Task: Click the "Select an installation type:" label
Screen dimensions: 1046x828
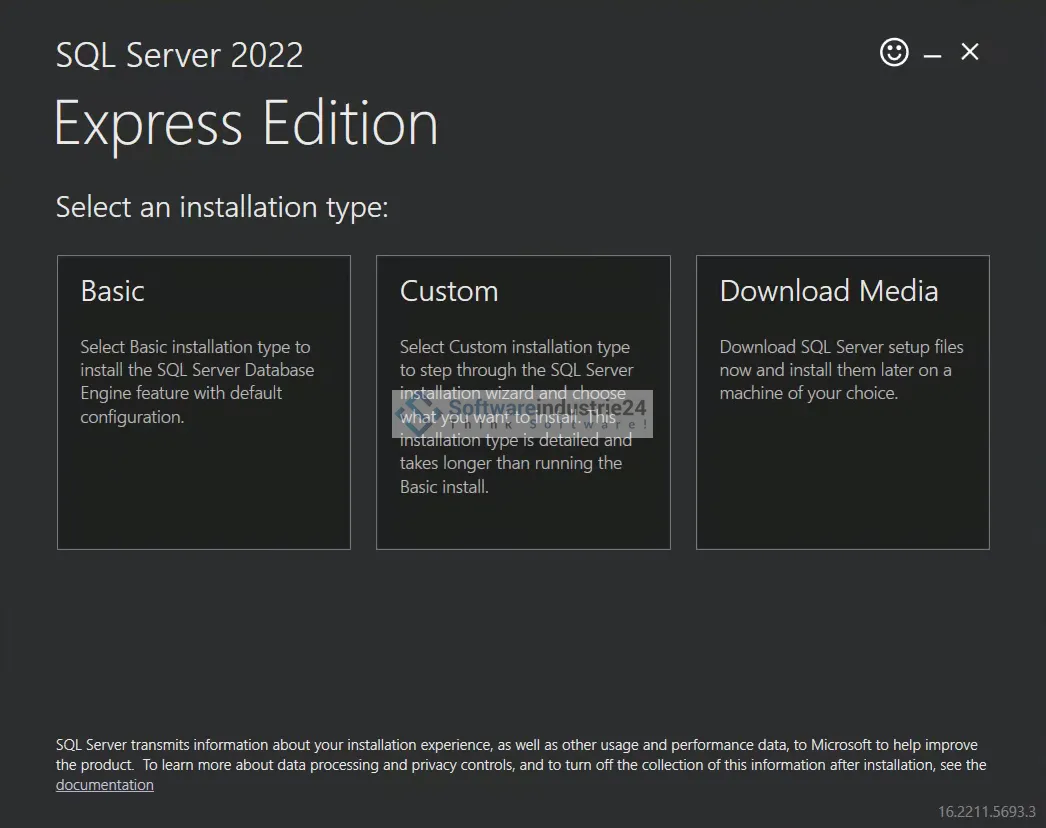Action: pos(222,207)
